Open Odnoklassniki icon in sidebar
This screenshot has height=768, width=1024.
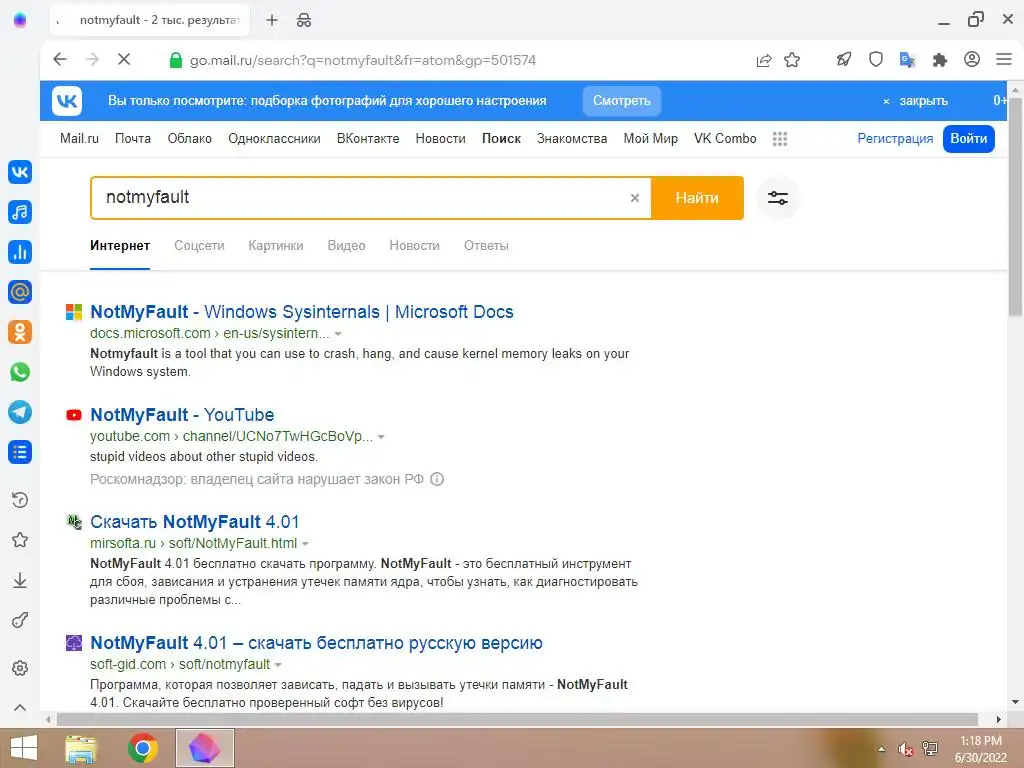[x=20, y=332]
